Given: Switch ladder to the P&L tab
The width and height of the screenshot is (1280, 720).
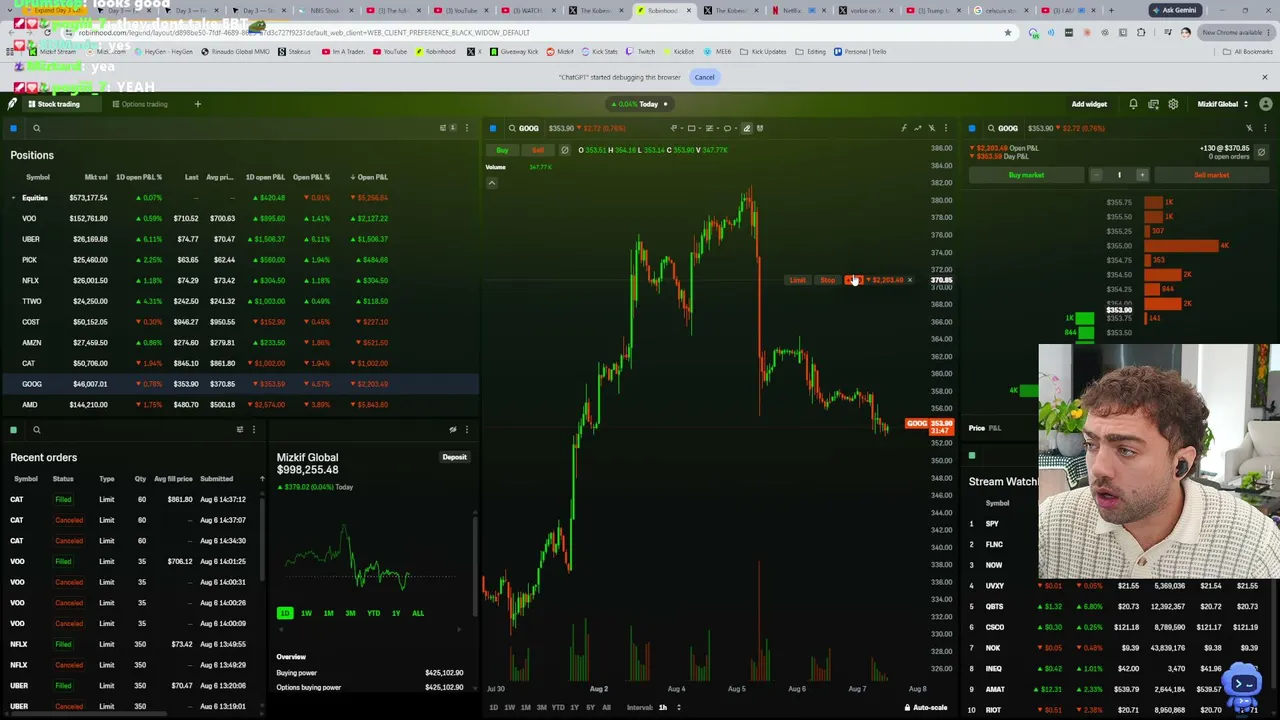Looking at the screenshot, I should pos(995,428).
